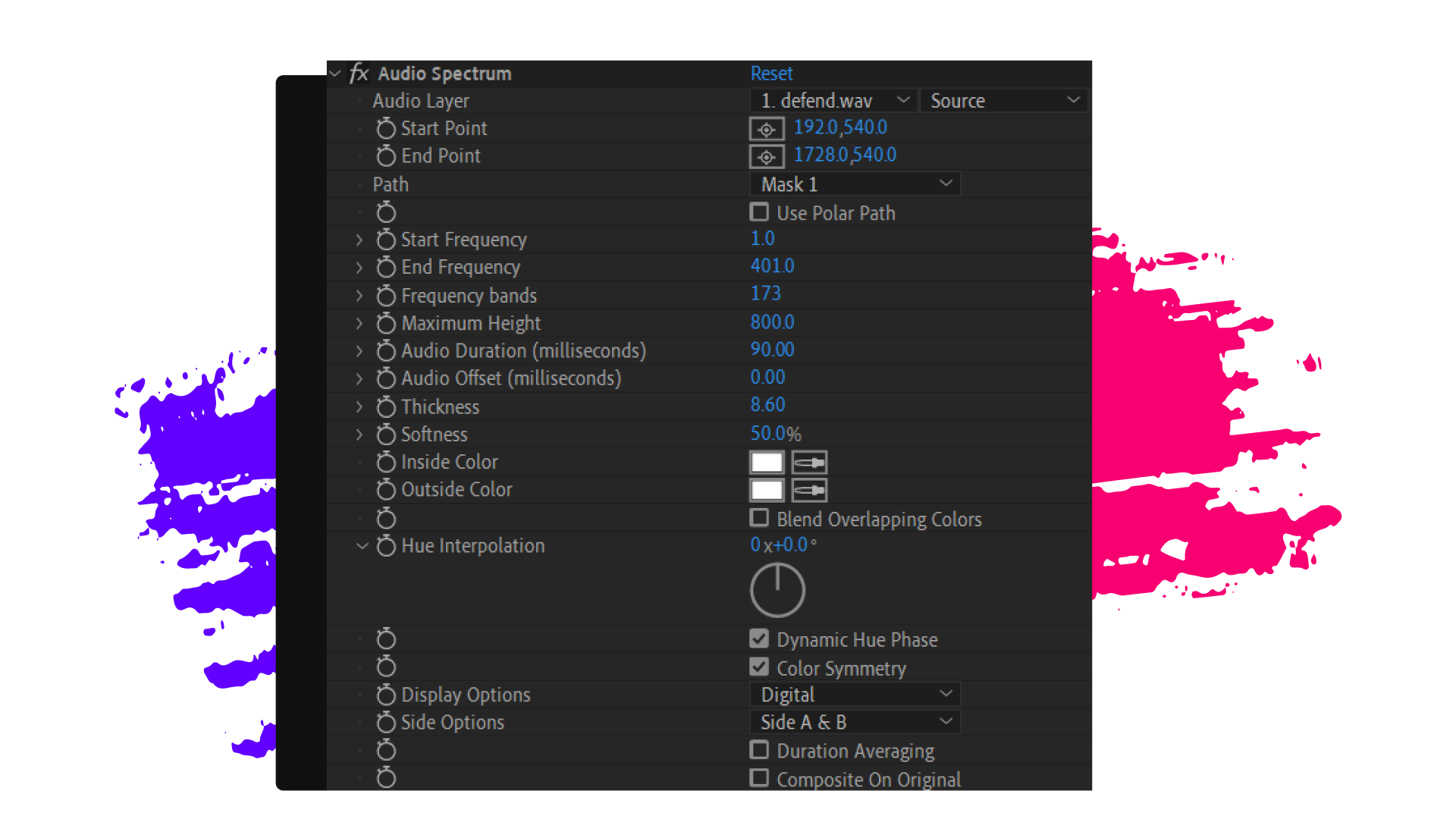
Task: Click the Hue Interpolation angle dial
Action: tap(777, 590)
